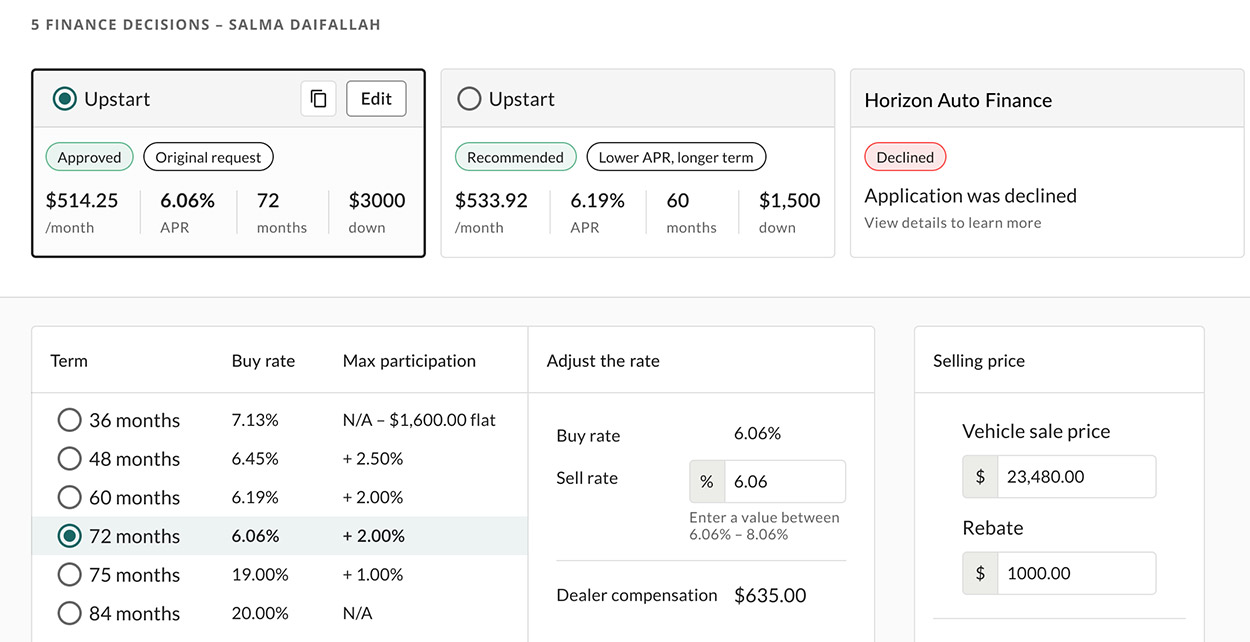Click the + 1.00% max participation cell
This screenshot has height=642, width=1250.
[x=373, y=575]
